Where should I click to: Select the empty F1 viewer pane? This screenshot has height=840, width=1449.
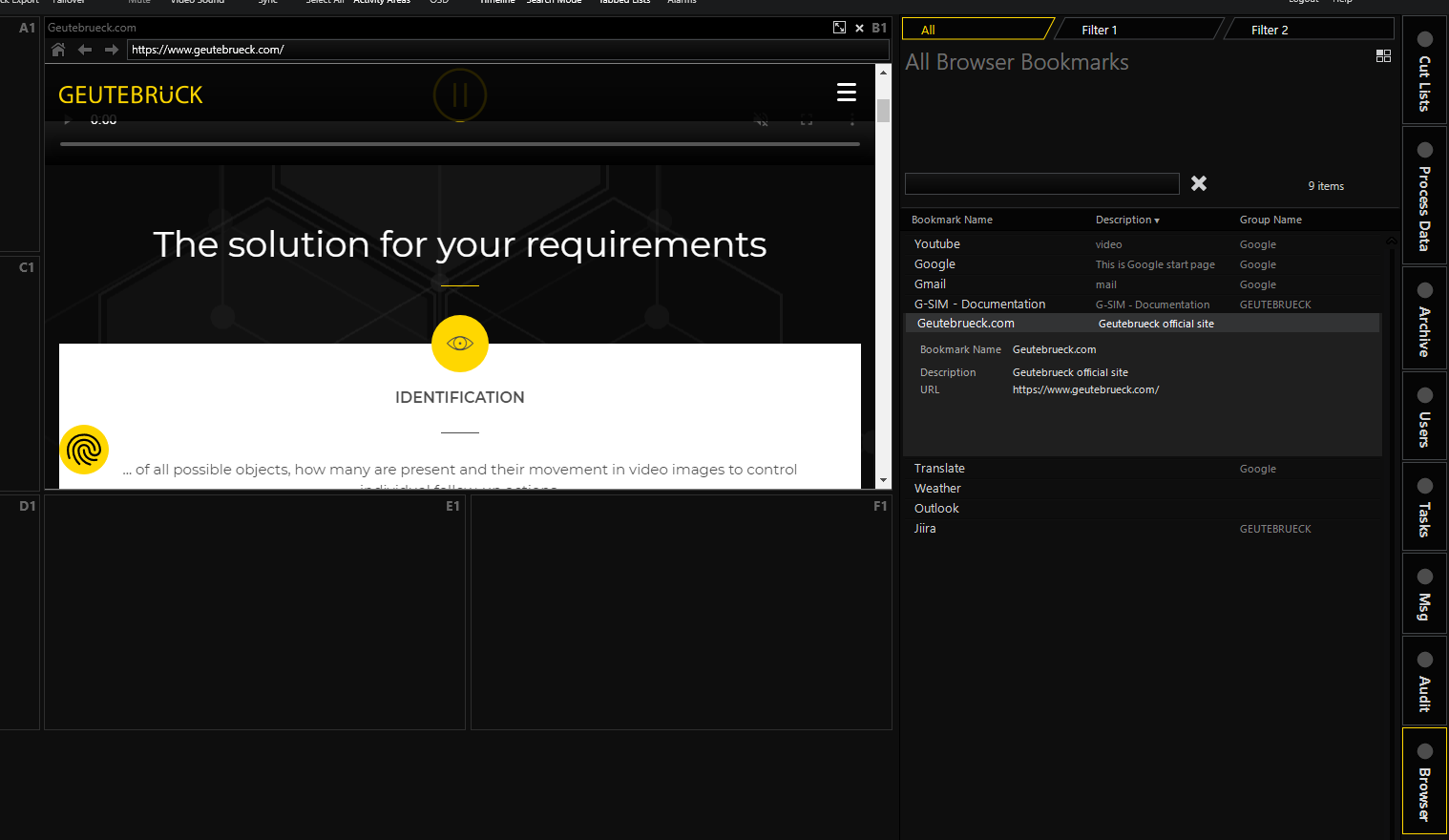pyautogui.click(x=682, y=613)
